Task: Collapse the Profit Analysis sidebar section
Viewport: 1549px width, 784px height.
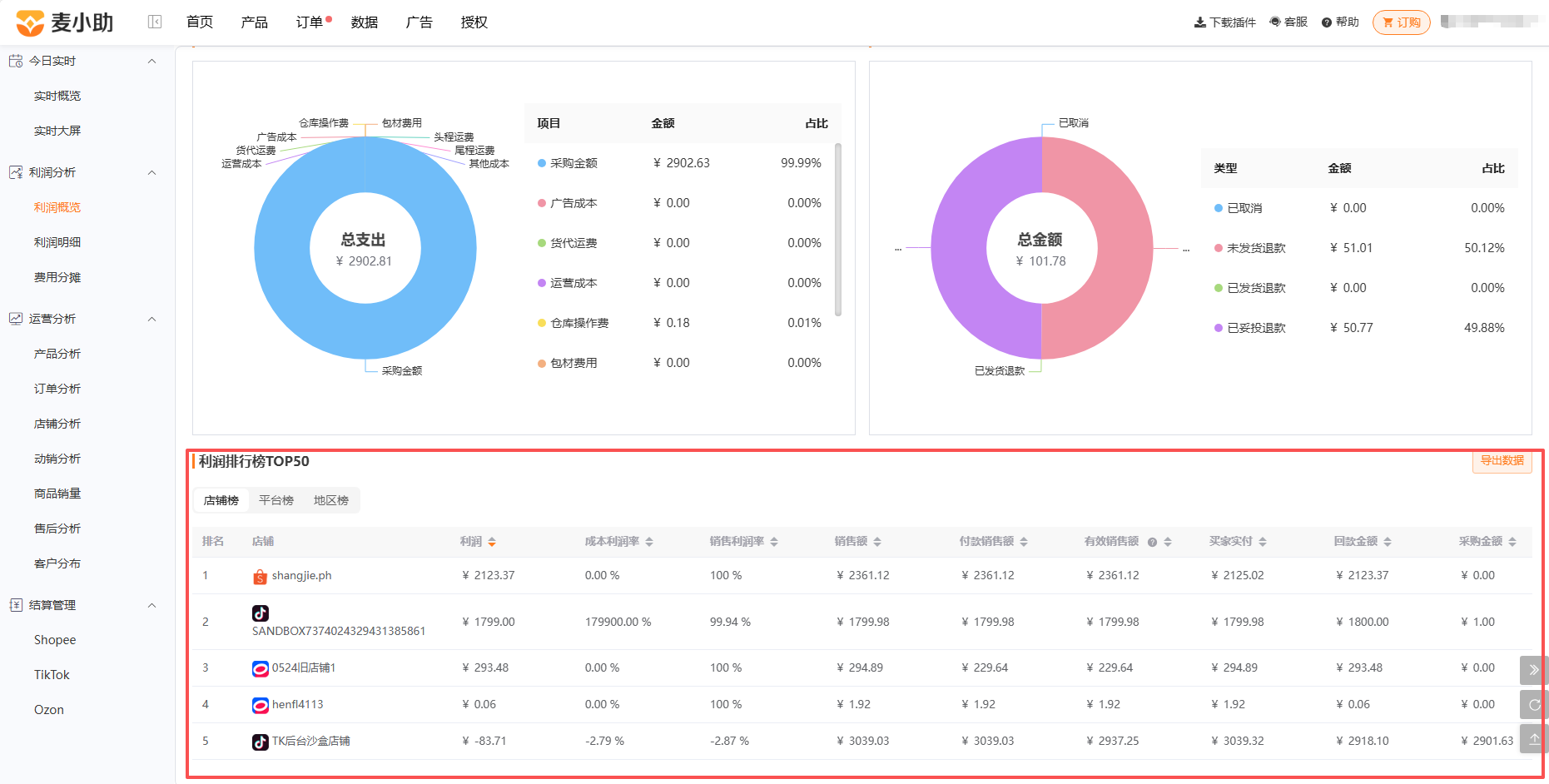Action: [x=151, y=172]
